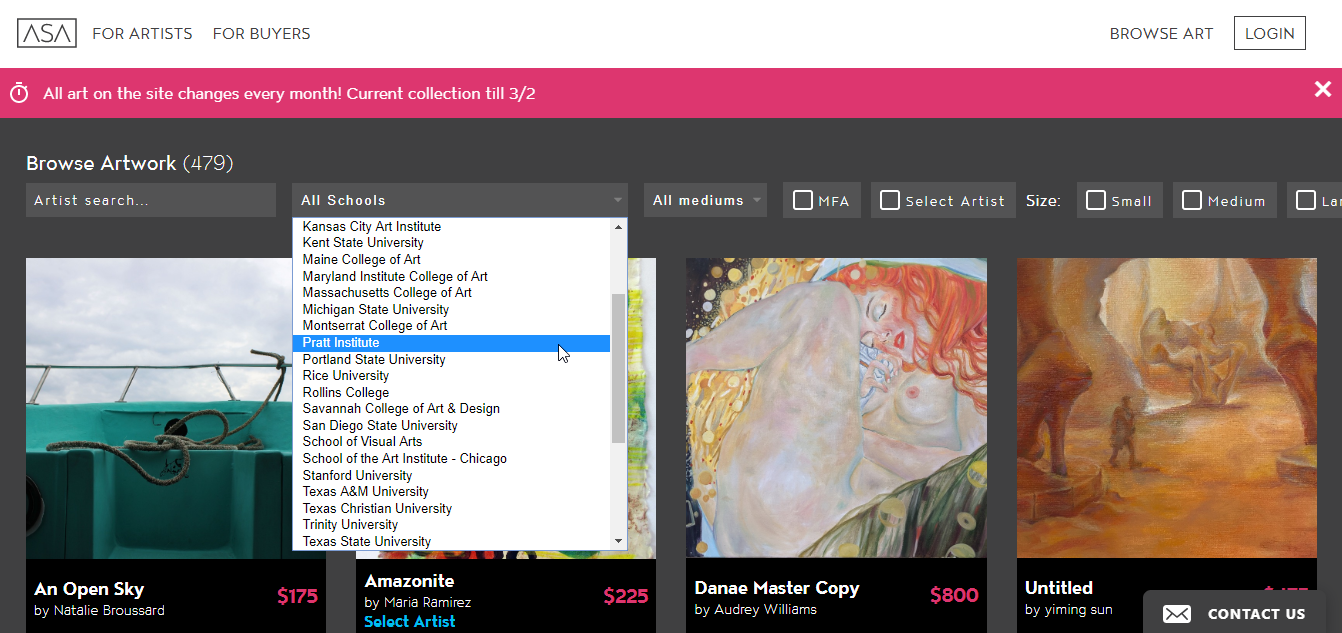Select Massachusetts College of Art
Image resolution: width=1342 pixels, height=633 pixels.
451,293
